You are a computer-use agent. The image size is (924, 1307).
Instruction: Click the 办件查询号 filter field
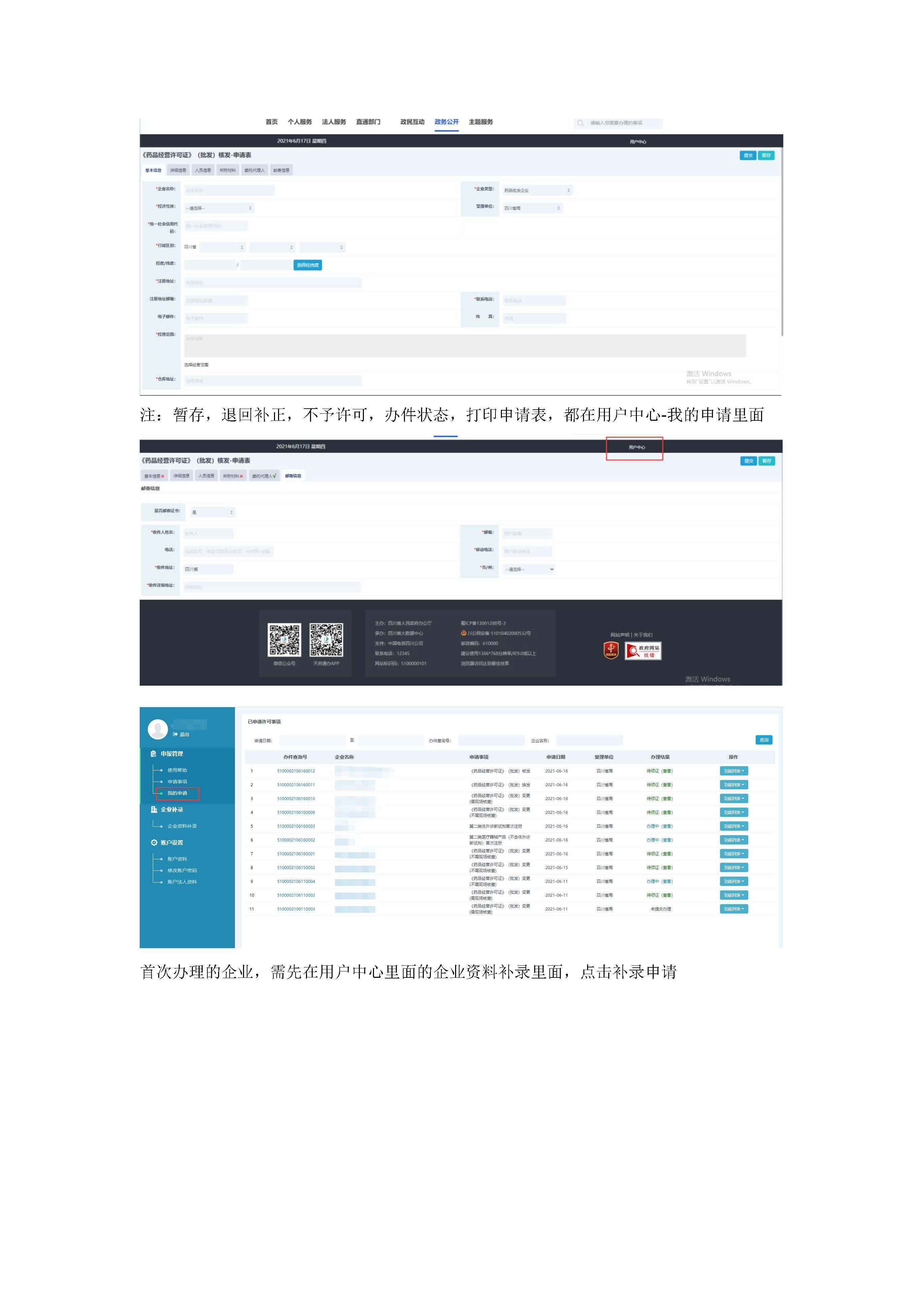(x=491, y=741)
